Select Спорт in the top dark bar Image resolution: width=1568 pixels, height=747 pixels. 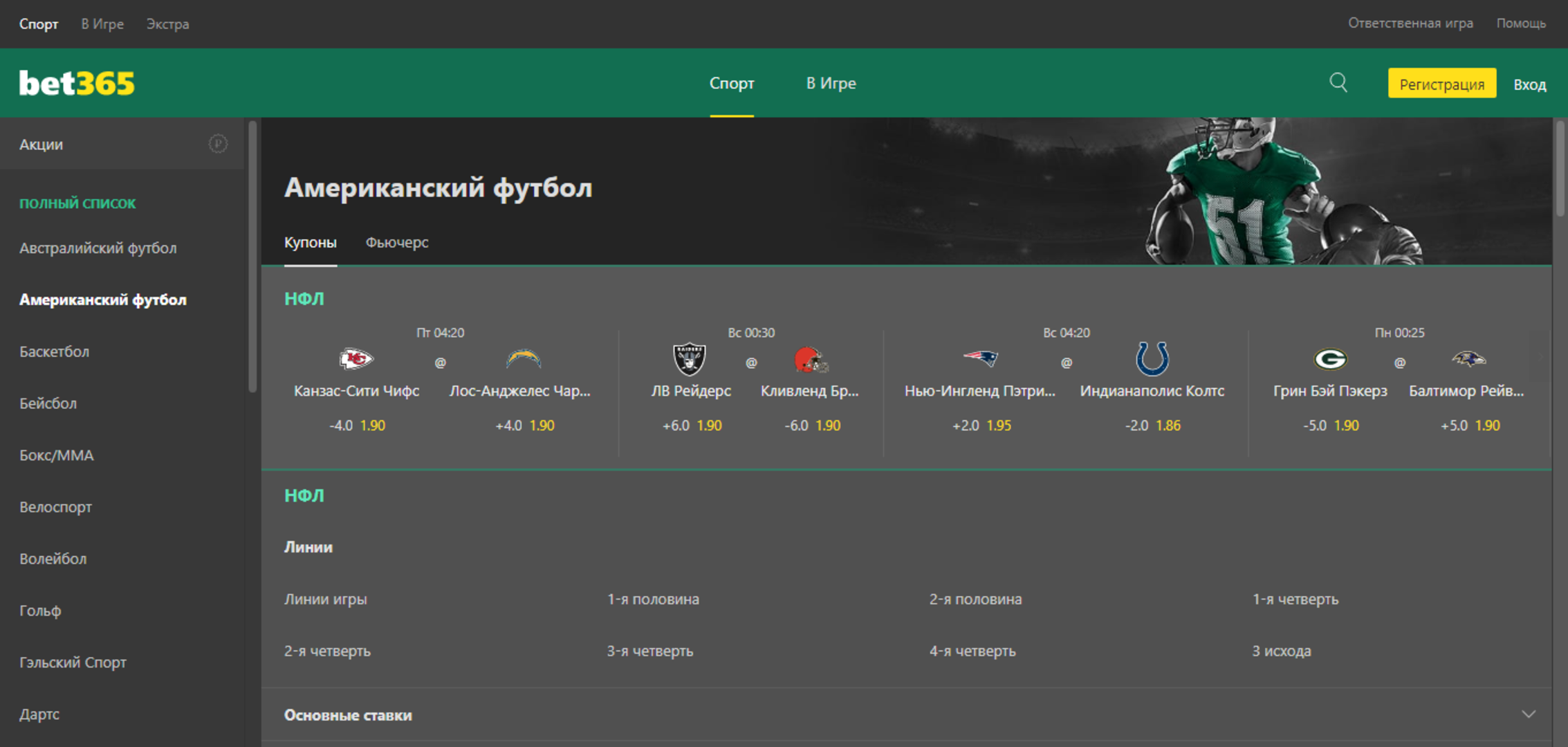(x=39, y=24)
